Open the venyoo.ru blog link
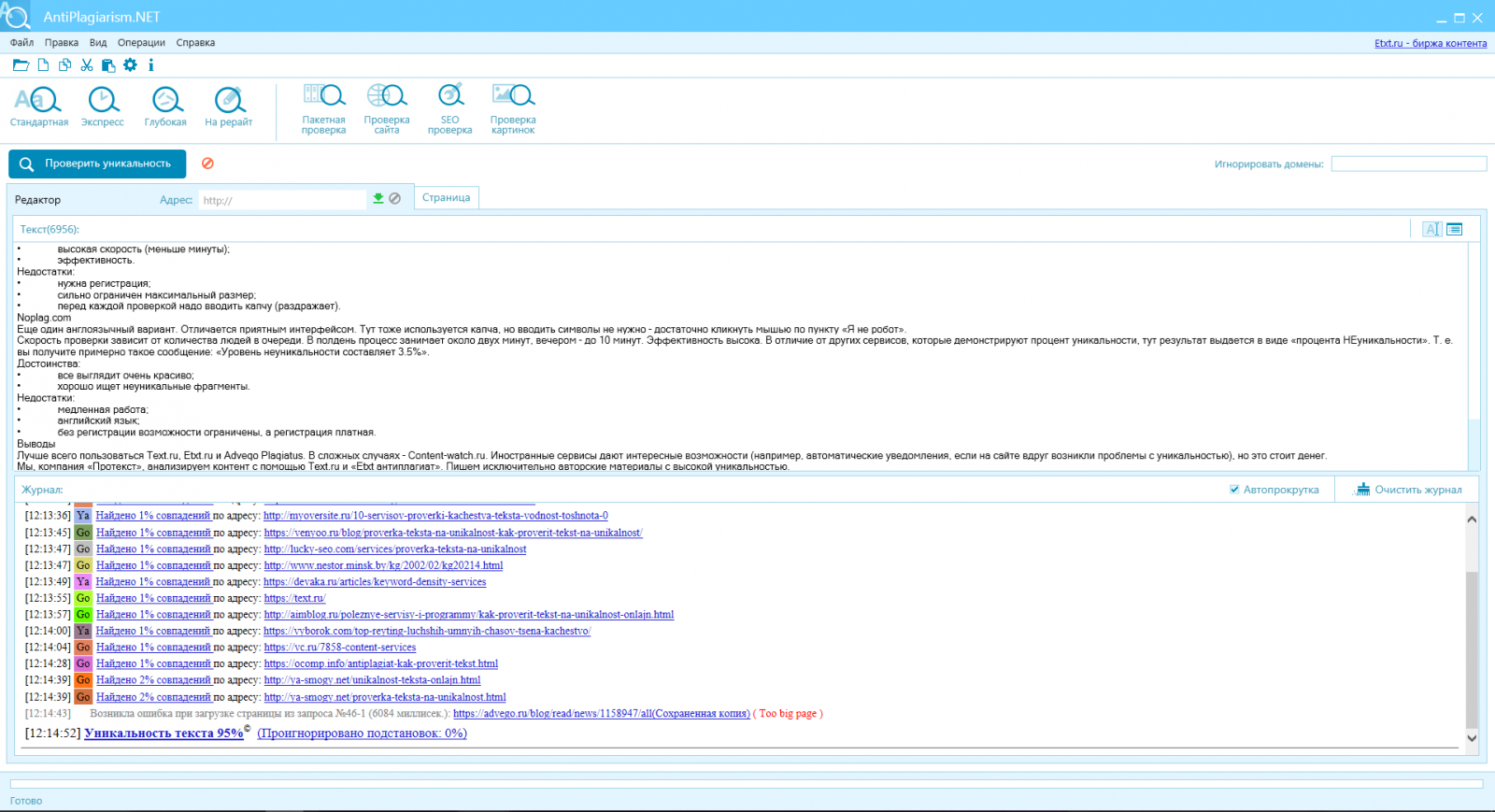Image resolution: width=1495 pixels, height=812 pixels. (453, 533)
